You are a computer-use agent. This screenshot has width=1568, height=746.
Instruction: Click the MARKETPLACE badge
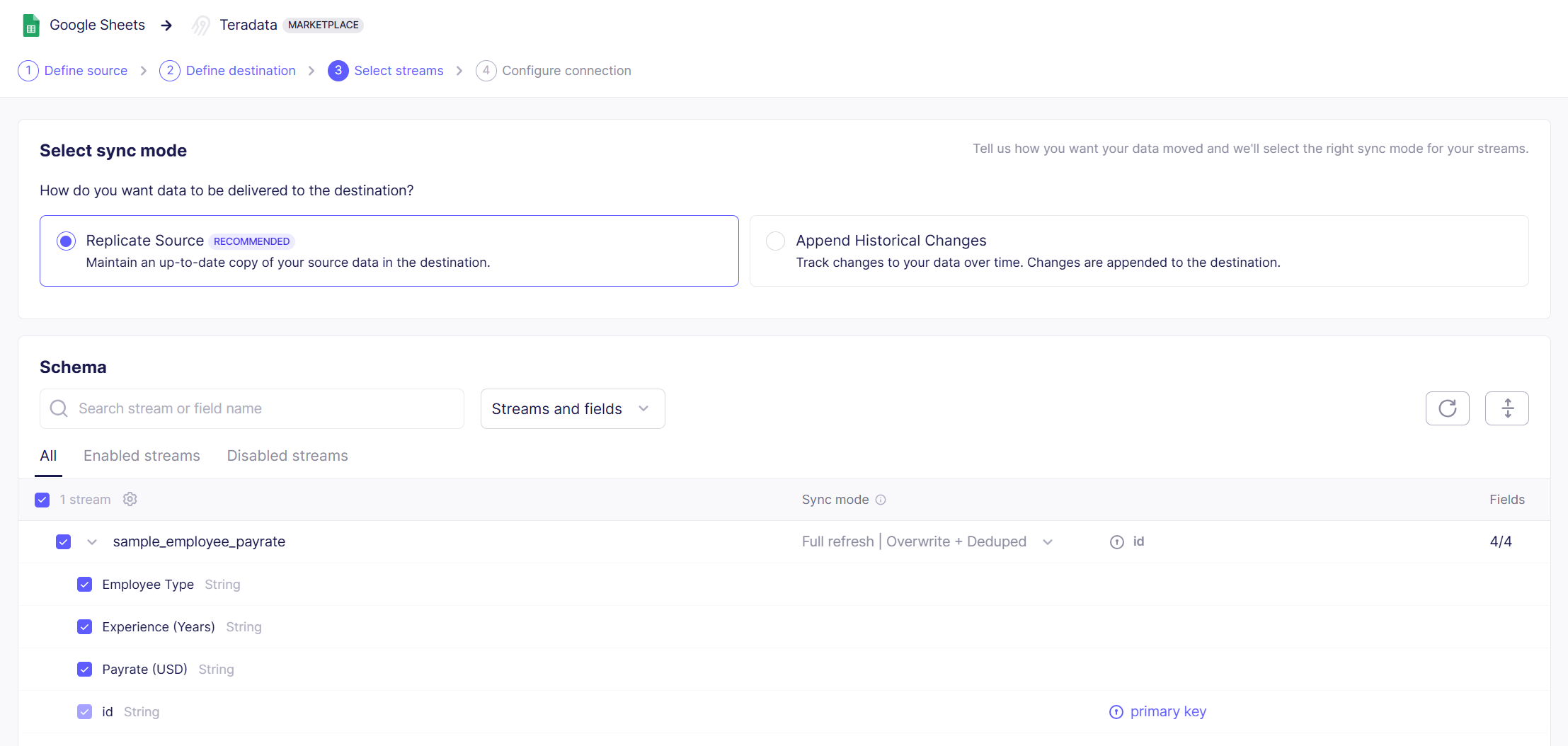click(324, 25)
